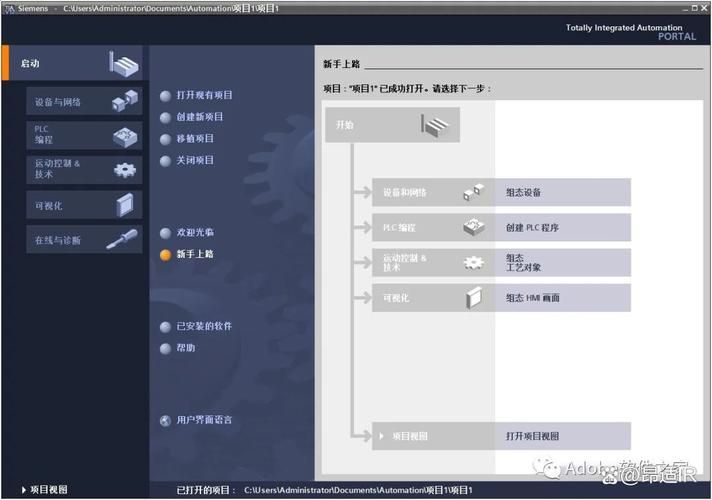Select 移植项目 option
Viewport: 712px width, 500px height.
click(187, 139)
